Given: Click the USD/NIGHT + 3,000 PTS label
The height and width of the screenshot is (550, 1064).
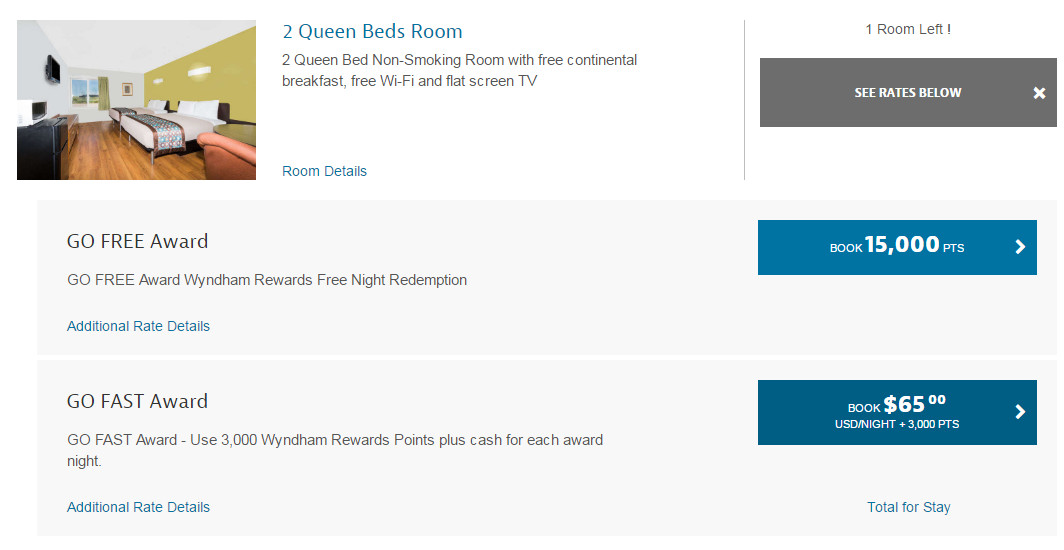Looking at the screenshot, I should coord(896,424).
